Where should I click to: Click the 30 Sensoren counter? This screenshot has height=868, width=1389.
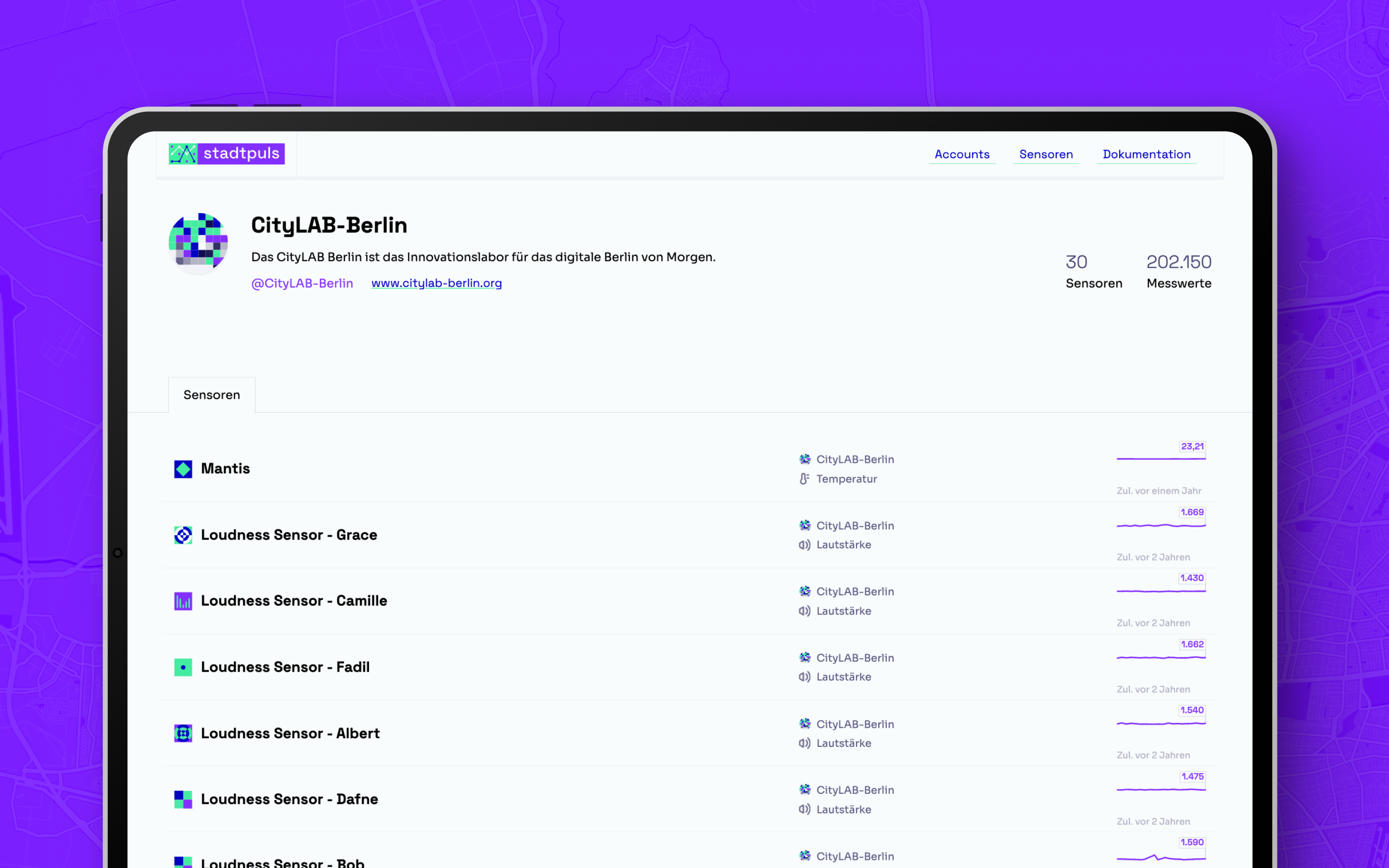point(1093,271)
